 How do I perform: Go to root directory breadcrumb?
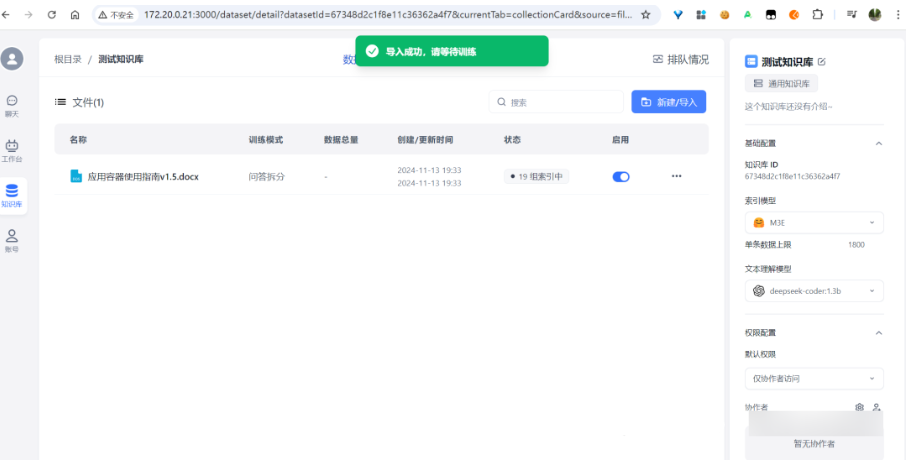click(68, 59)
